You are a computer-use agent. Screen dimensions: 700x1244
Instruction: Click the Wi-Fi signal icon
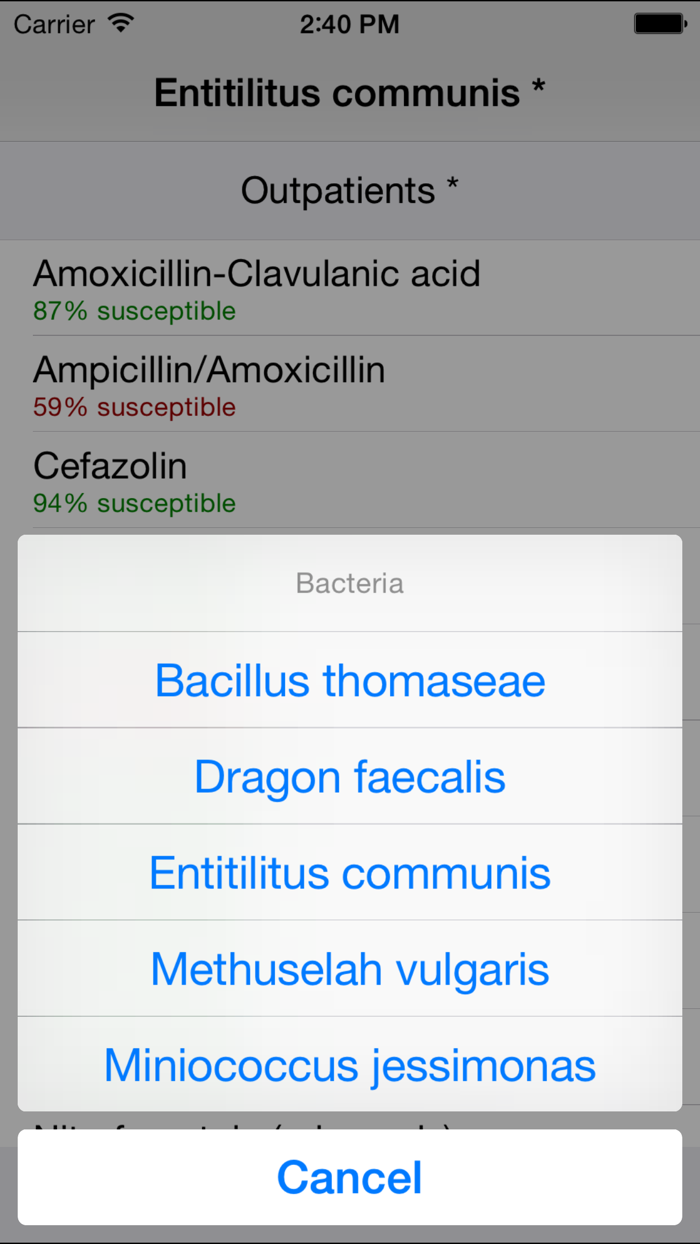tap(120, 22)
